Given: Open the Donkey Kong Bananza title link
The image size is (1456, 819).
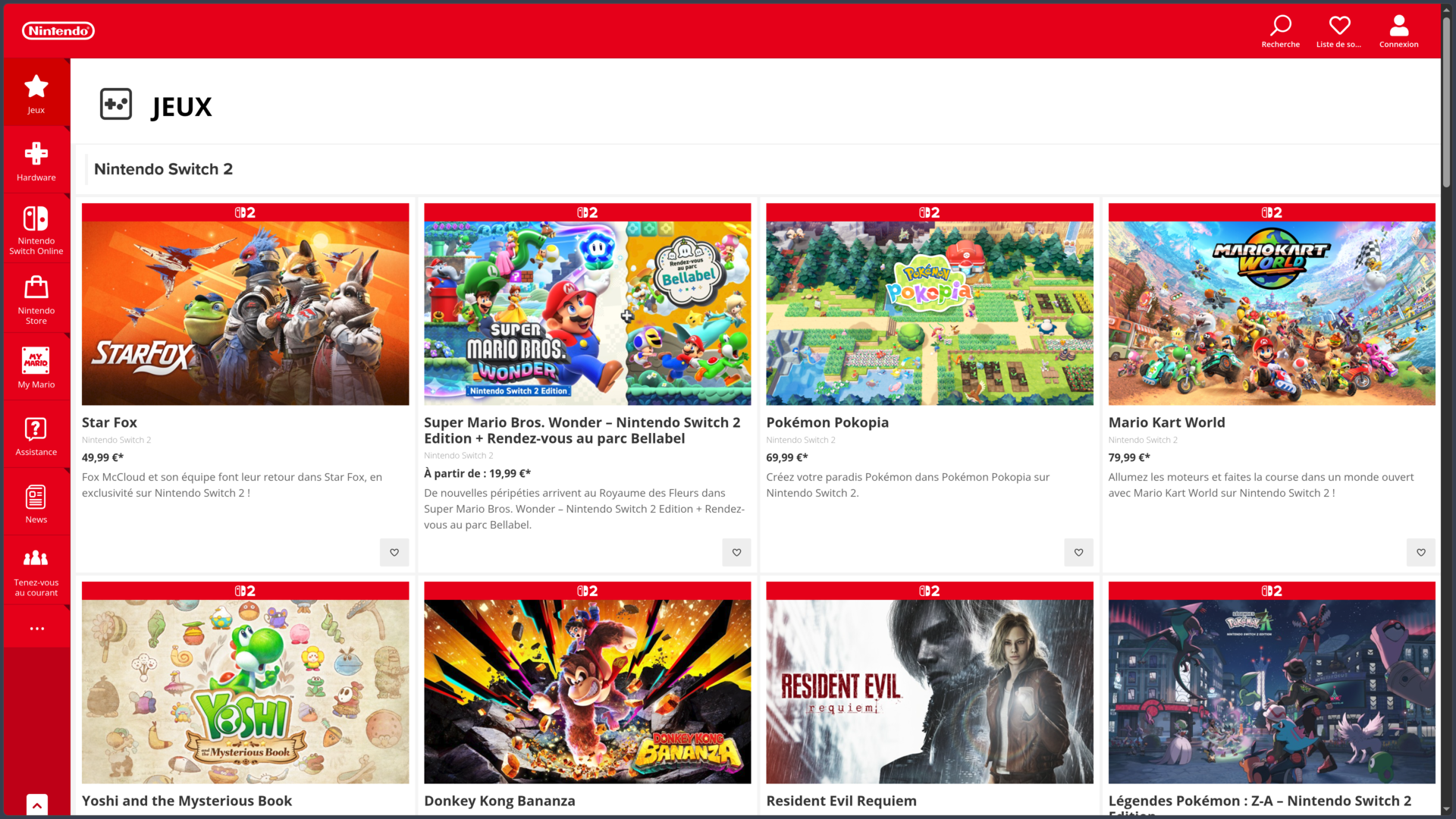Looking at the screenshot, I should [x=499, y=801].
